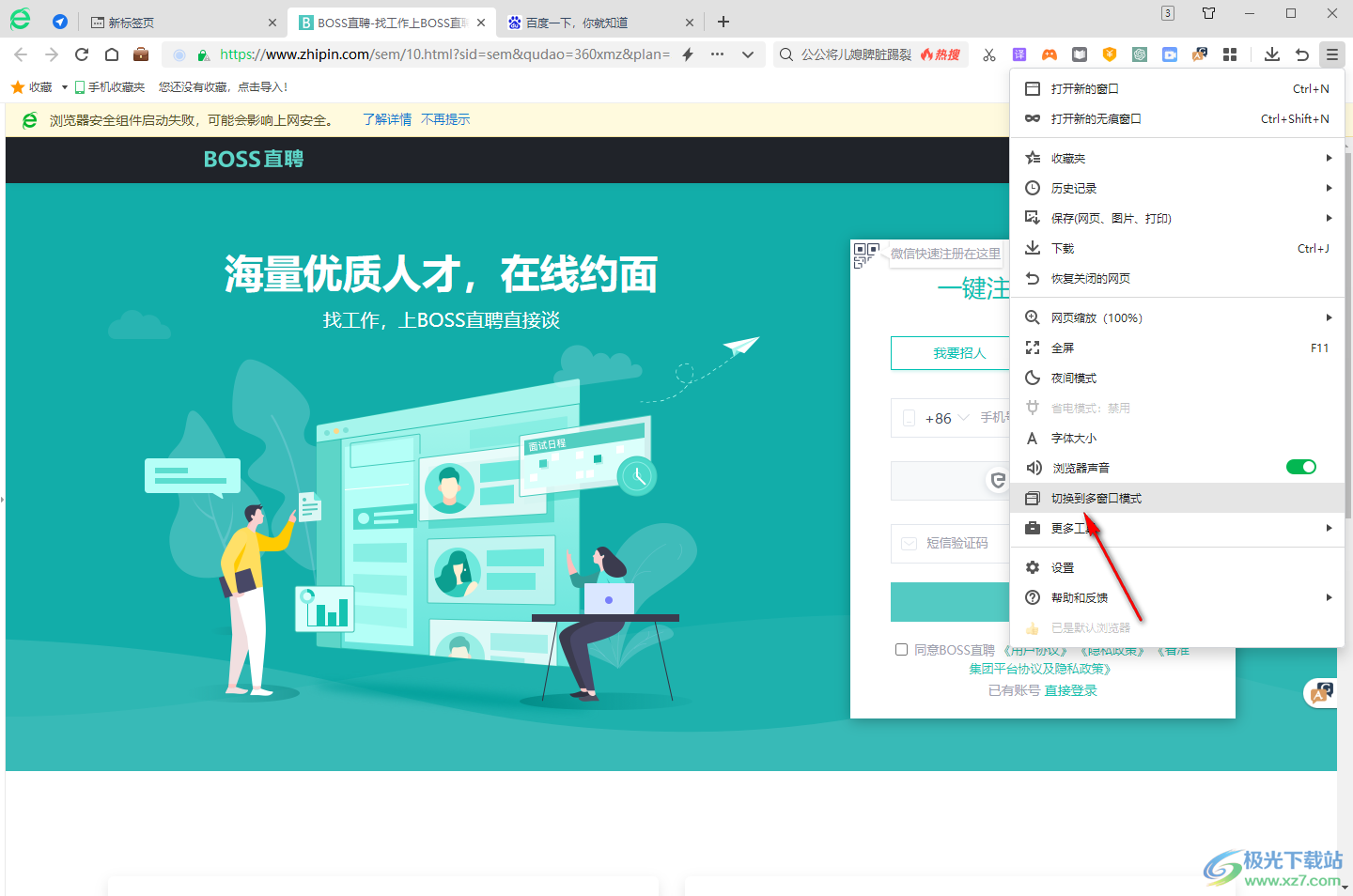
Task: Open the gray reader book extension
Action: [1080, 54]
